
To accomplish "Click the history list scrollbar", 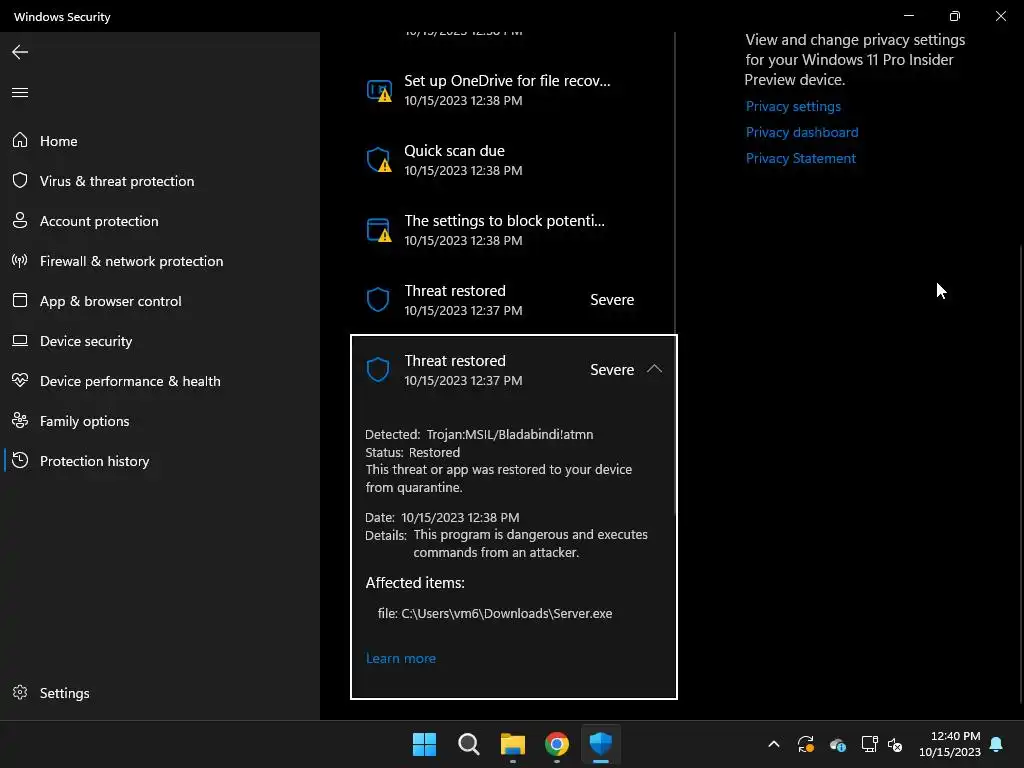I will click(x=675, y=273).
